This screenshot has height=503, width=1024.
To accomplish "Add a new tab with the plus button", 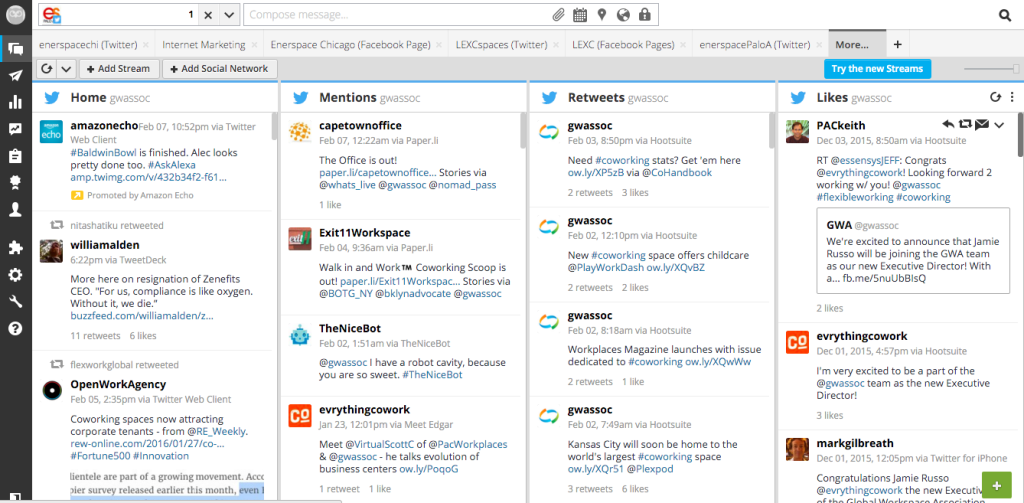I will tap(898, 44).
